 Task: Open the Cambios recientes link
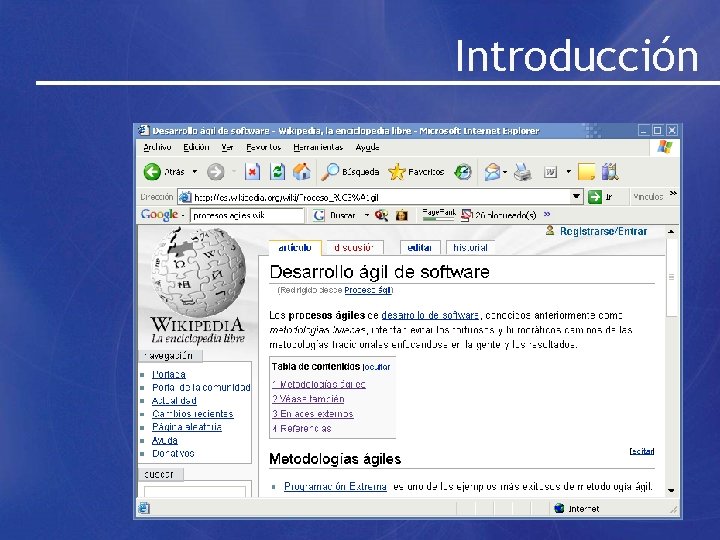click(x=192, y=414)
